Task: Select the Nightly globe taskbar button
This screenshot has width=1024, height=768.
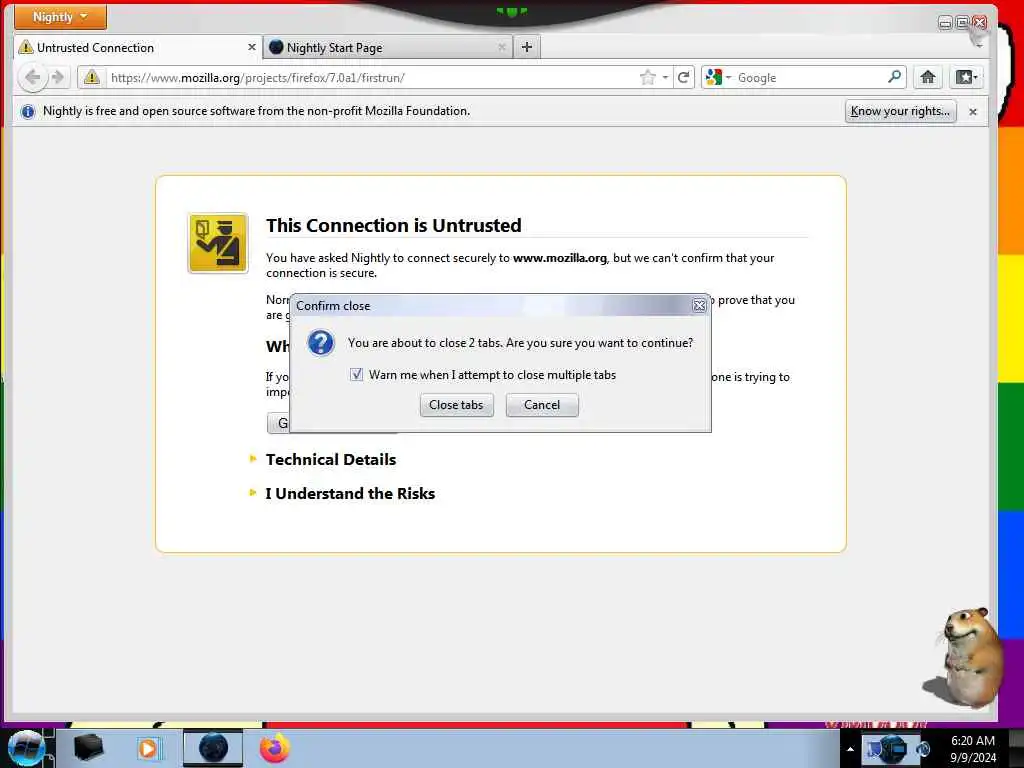Action: pos(213,748)
